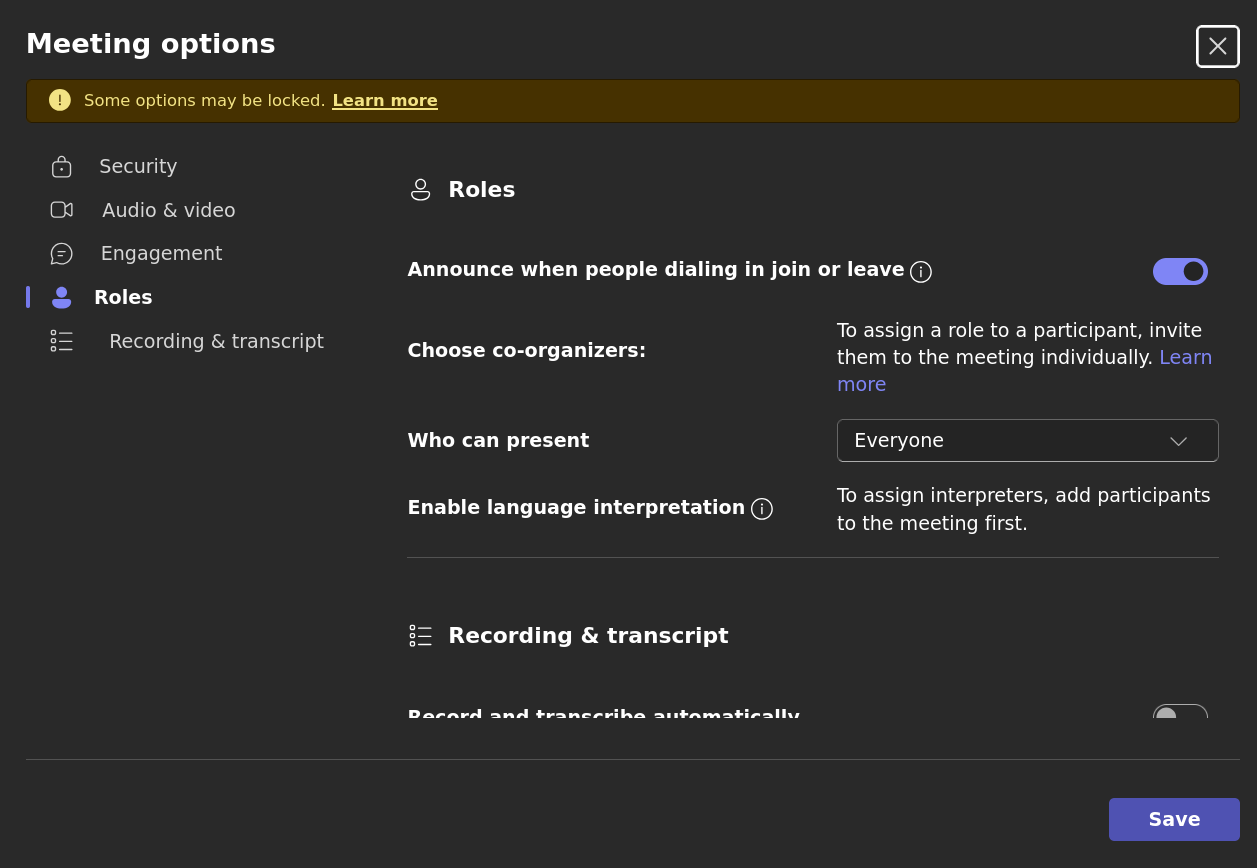The height and width of the screenshot is (868, 1257).
Task: Open Learn more link about co-organizers
Action: [1185, 357]
